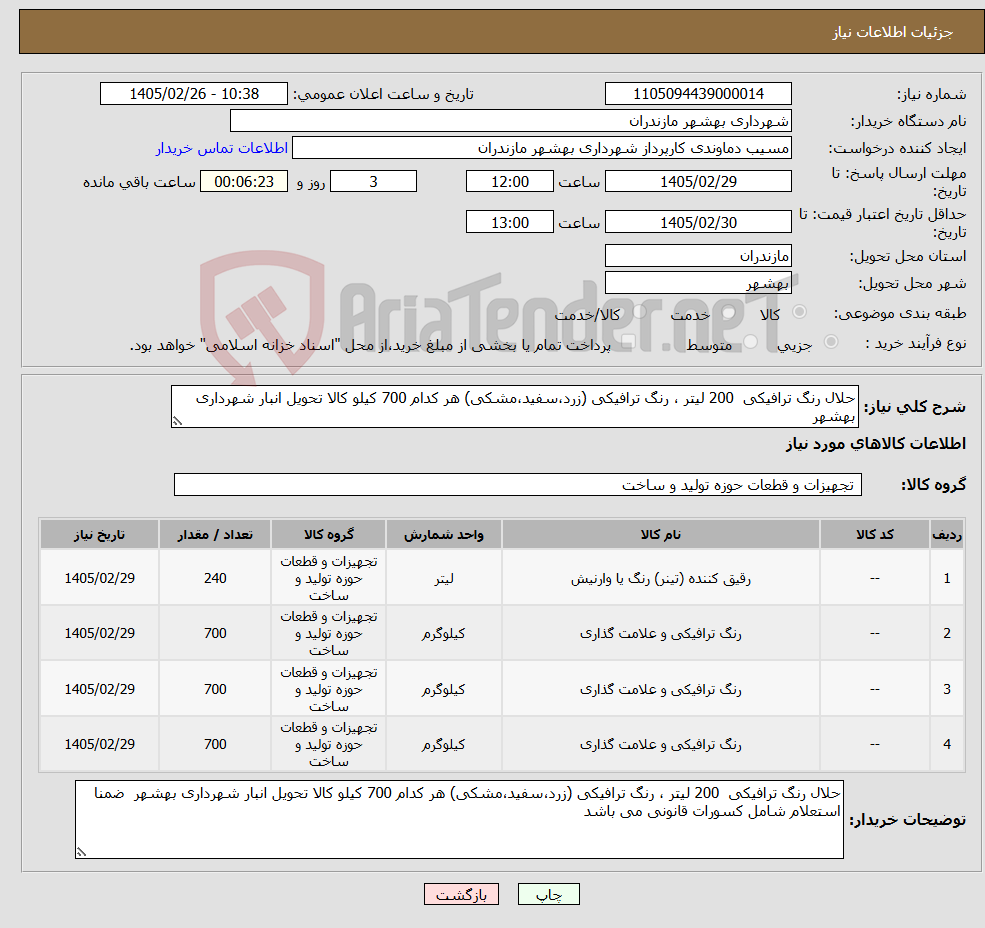Click resize grip of شرح کلی نیاز text area
985x928 pixels.
[x=177, y=422]
